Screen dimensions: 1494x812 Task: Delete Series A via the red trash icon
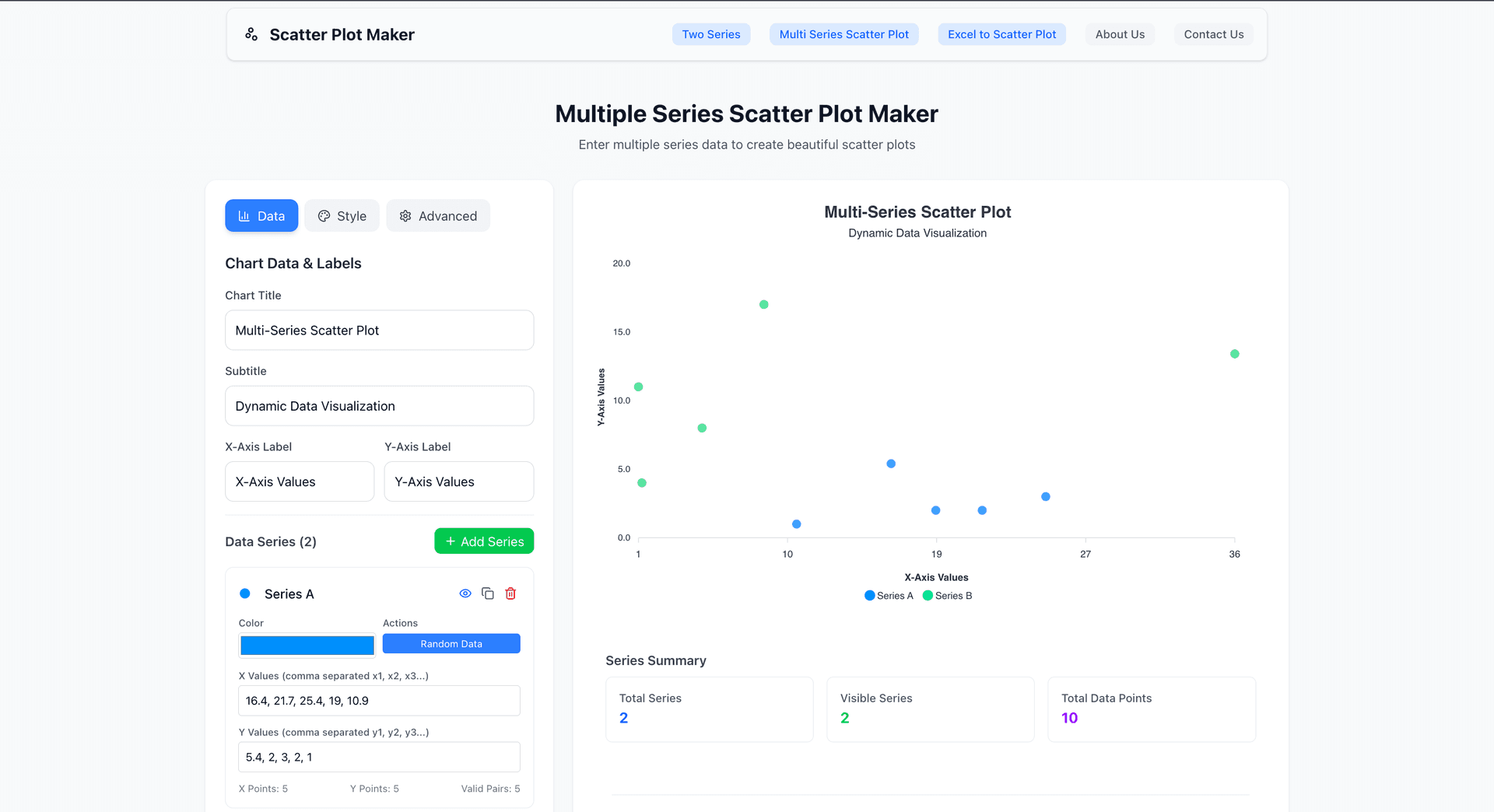point(510,593)
